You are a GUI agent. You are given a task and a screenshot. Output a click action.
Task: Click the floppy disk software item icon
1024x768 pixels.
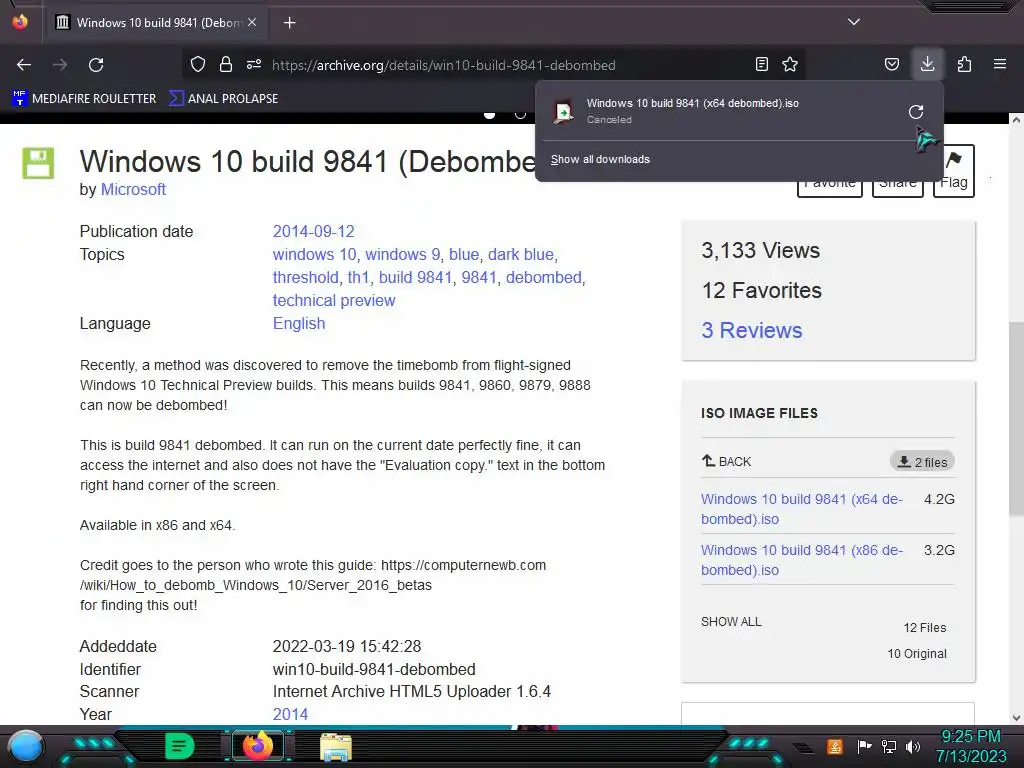[x=38, y=163]
